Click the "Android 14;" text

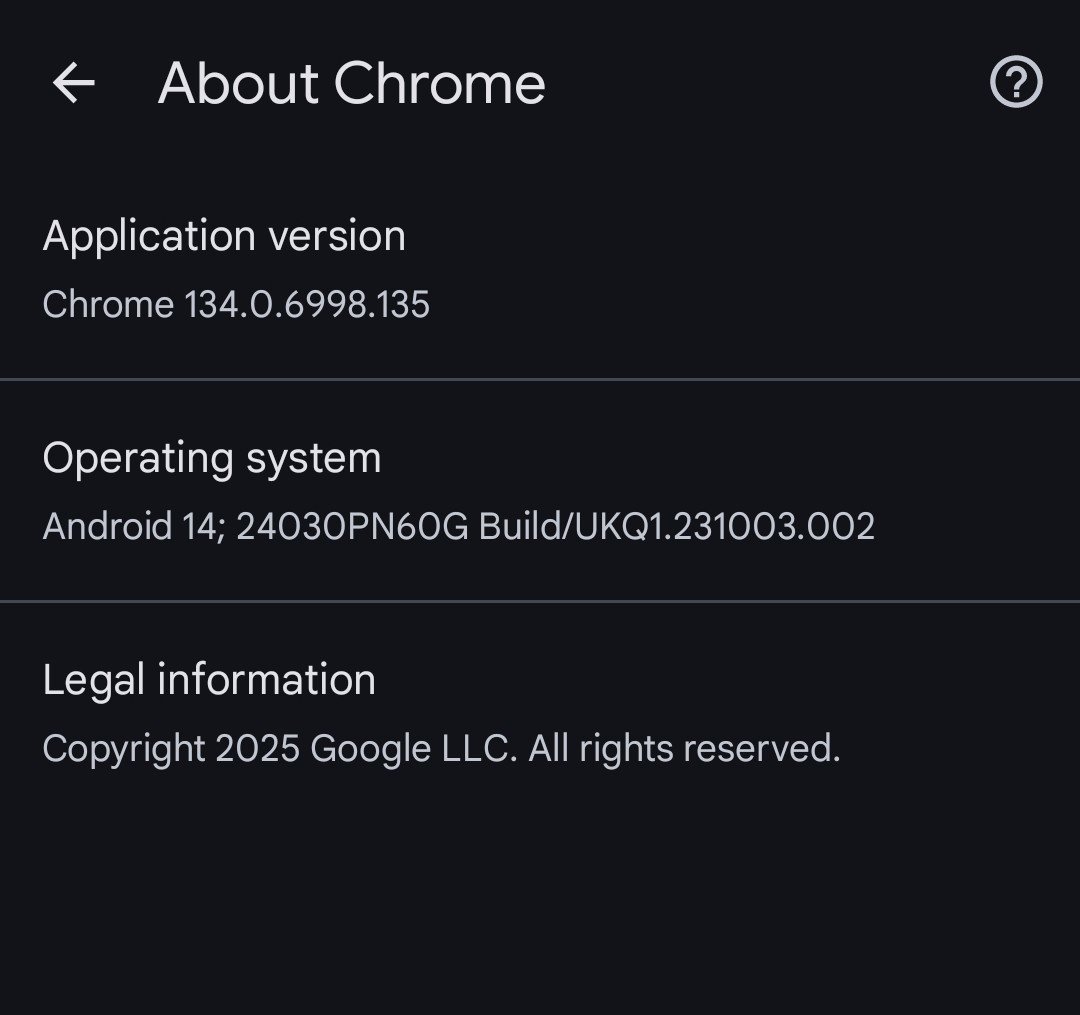tap(135, 526)
